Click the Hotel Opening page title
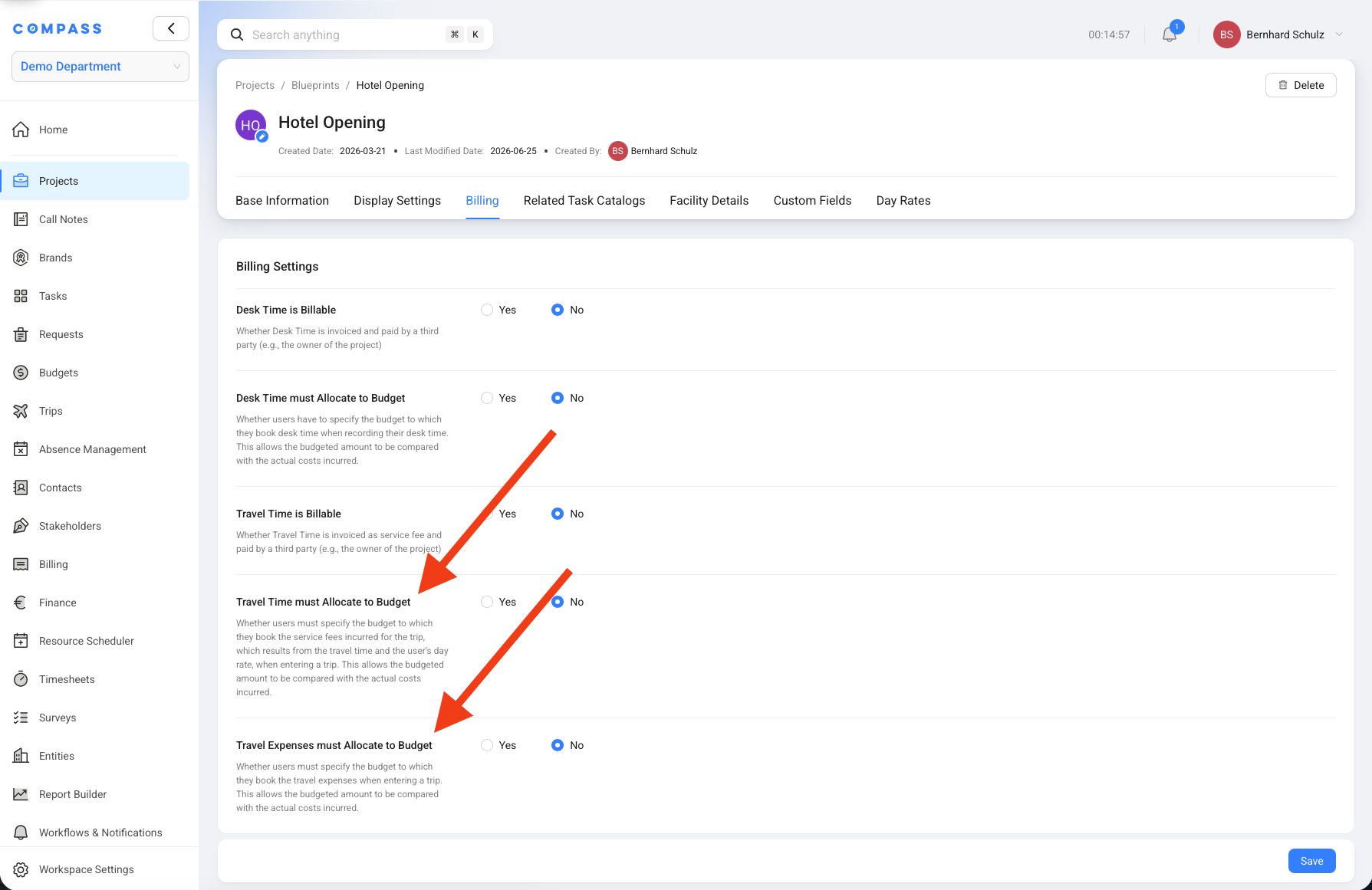 pos(332,123)
